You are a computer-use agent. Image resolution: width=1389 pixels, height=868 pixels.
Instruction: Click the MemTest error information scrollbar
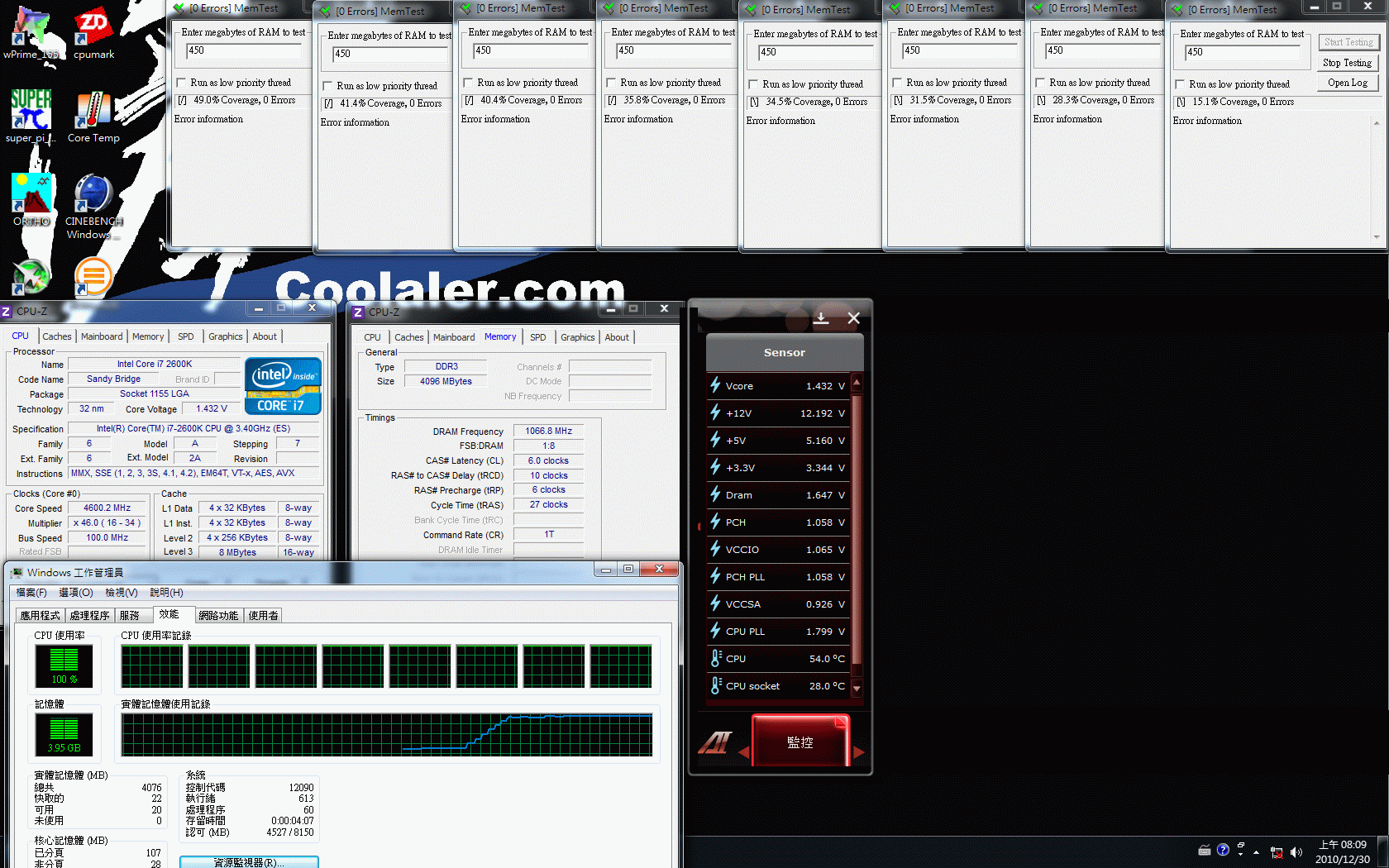(x=1377, y=180)
